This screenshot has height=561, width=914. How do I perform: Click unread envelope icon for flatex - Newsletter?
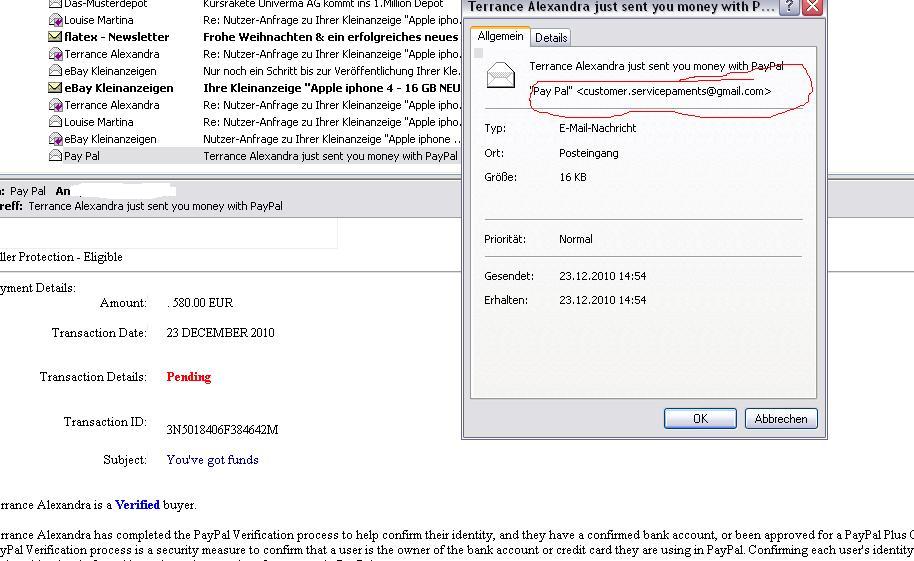(55, 37)
